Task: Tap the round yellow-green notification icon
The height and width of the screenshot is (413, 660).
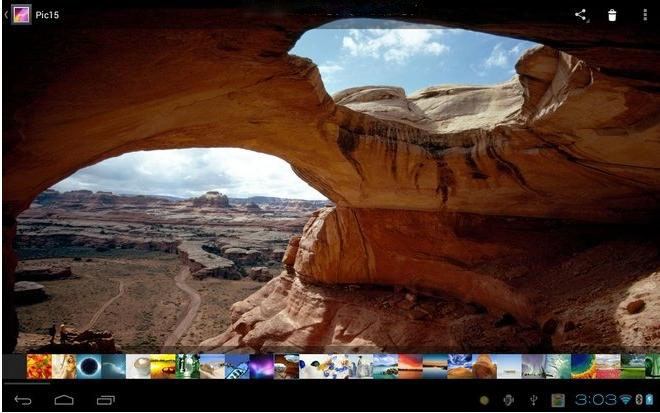Action: (484, 400)
